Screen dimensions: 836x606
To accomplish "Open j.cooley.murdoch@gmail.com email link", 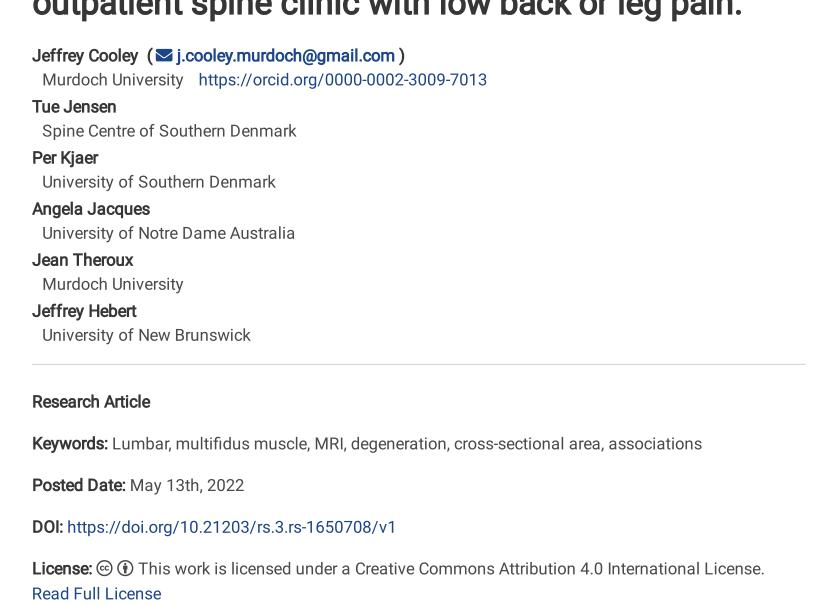I will [285, 55].
